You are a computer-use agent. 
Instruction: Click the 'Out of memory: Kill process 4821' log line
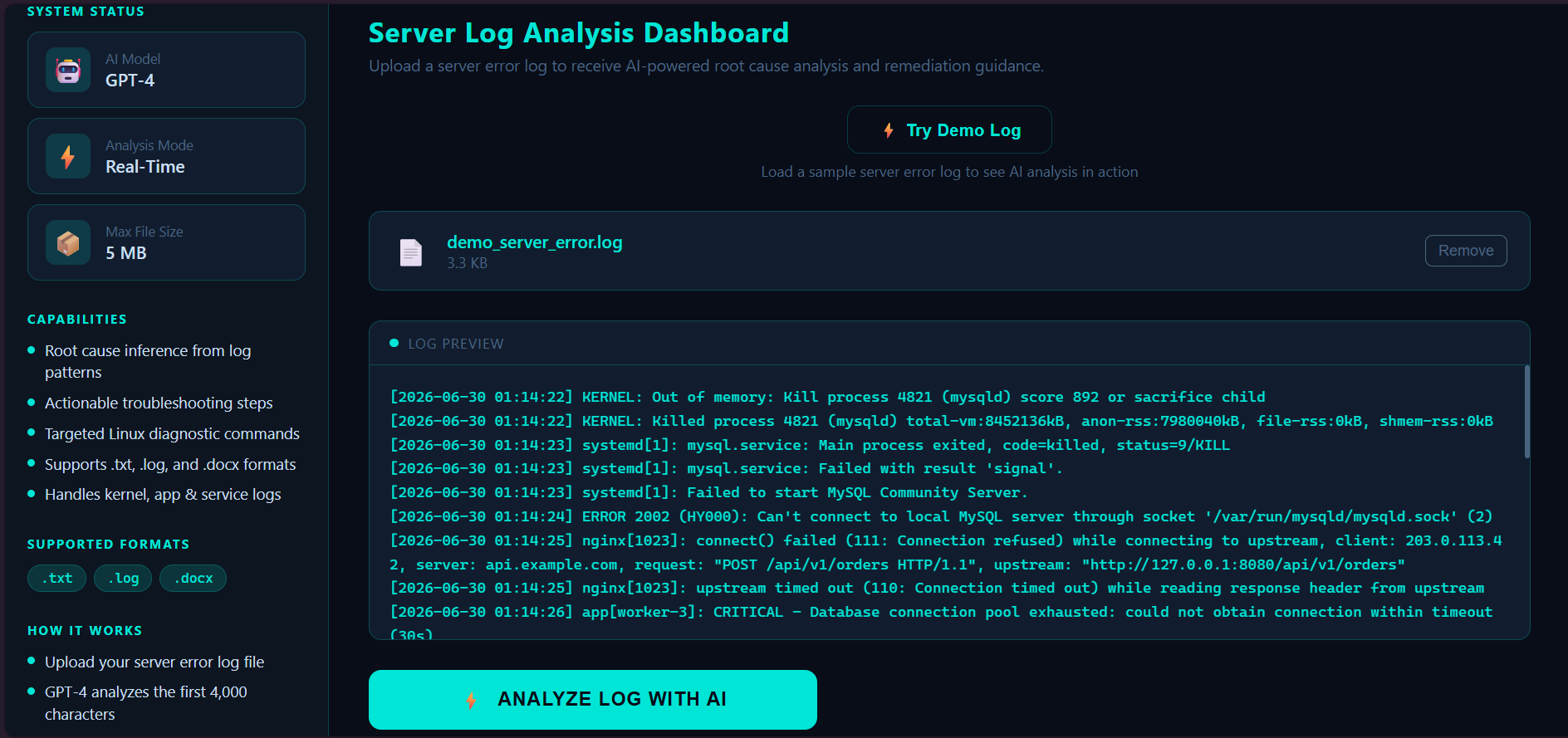(x=827, y=398)
